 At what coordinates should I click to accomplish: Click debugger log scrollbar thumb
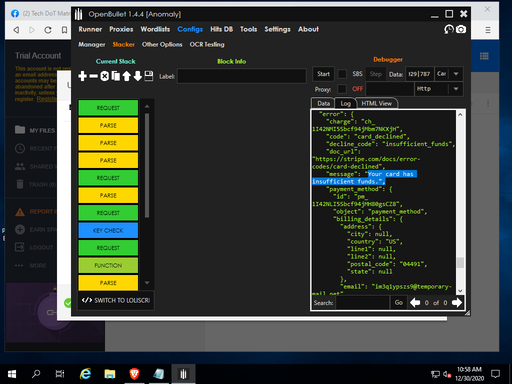pos(460,263)
